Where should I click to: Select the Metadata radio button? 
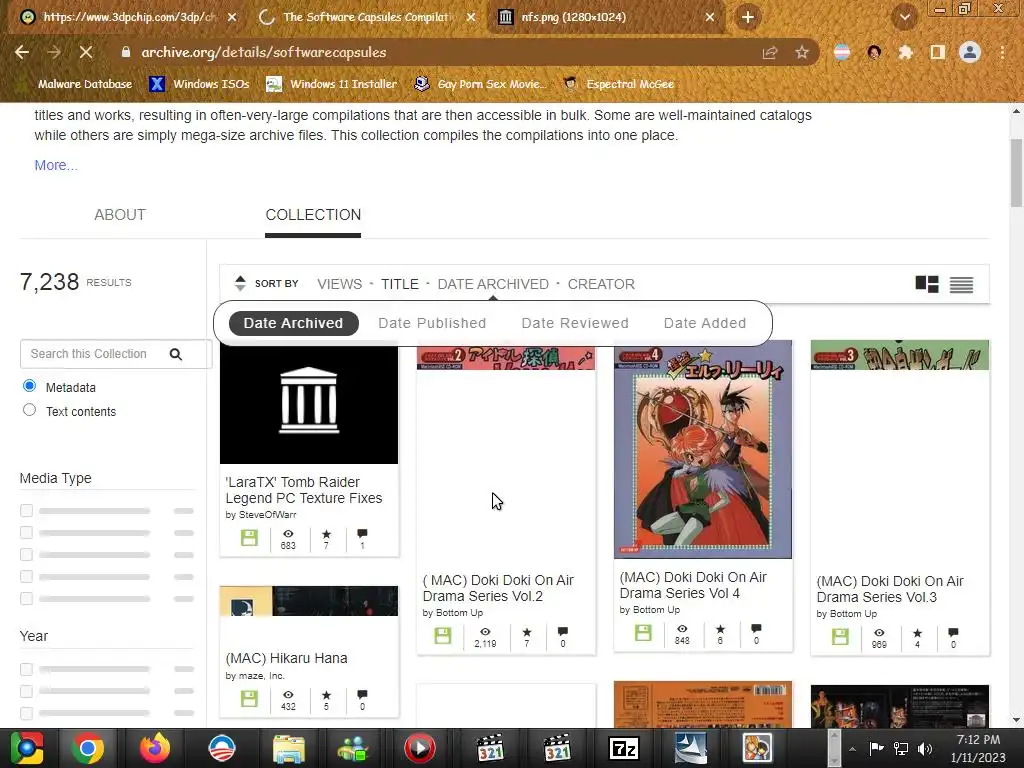(x=29, y=386)
